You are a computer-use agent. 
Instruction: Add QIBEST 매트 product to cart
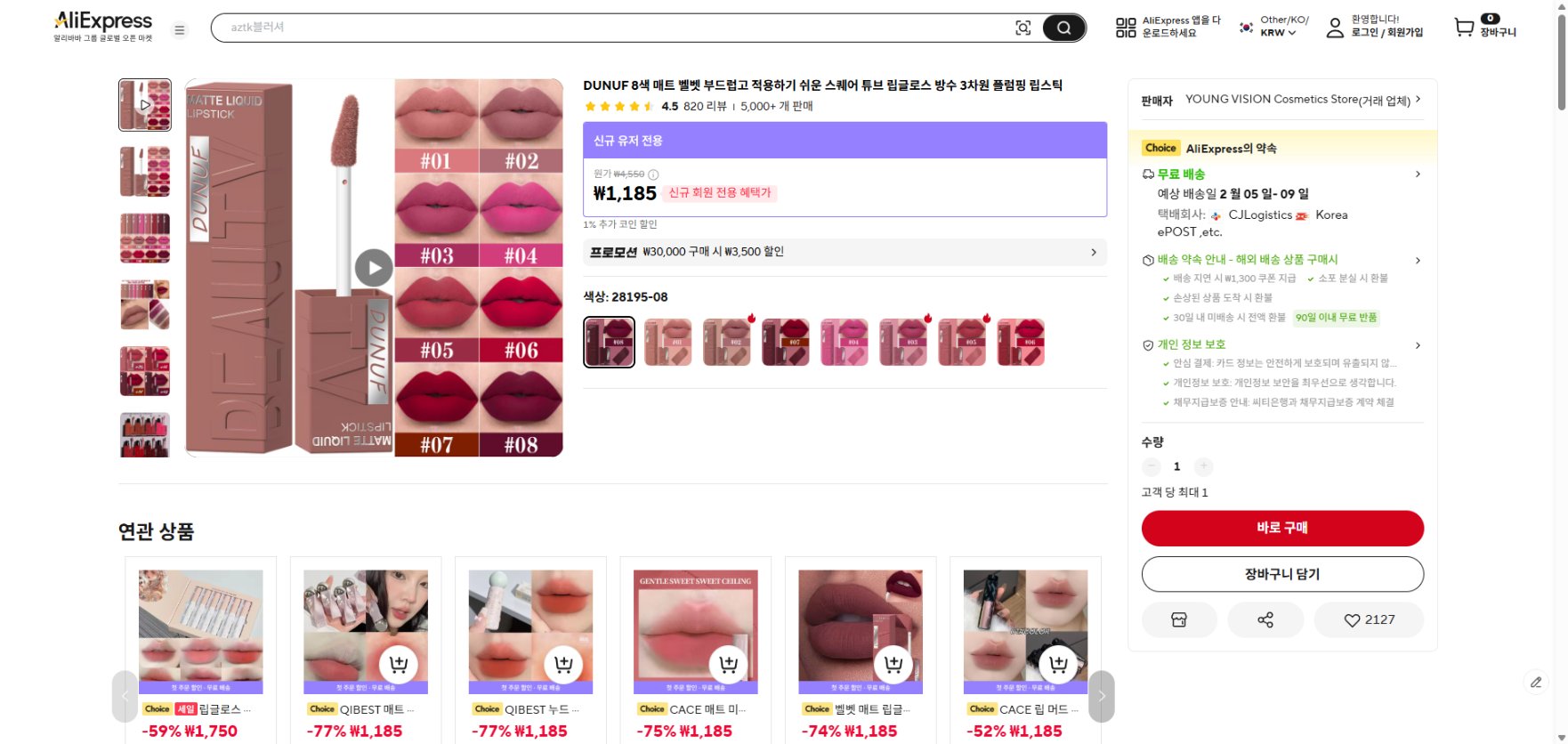pyautogui.click(x=399, y=664)
